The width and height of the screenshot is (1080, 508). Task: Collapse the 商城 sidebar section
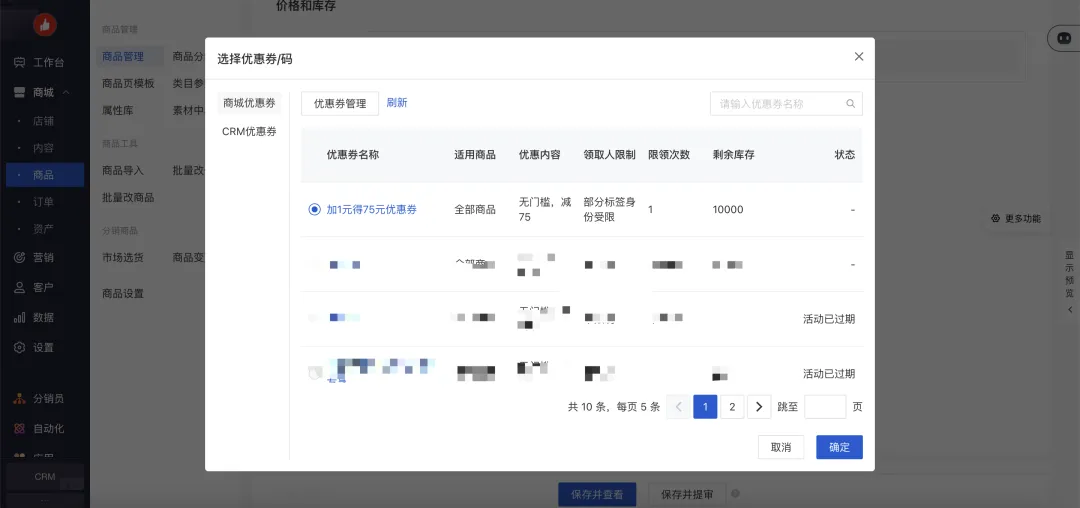pyautogui.click(x=66, y=93)
